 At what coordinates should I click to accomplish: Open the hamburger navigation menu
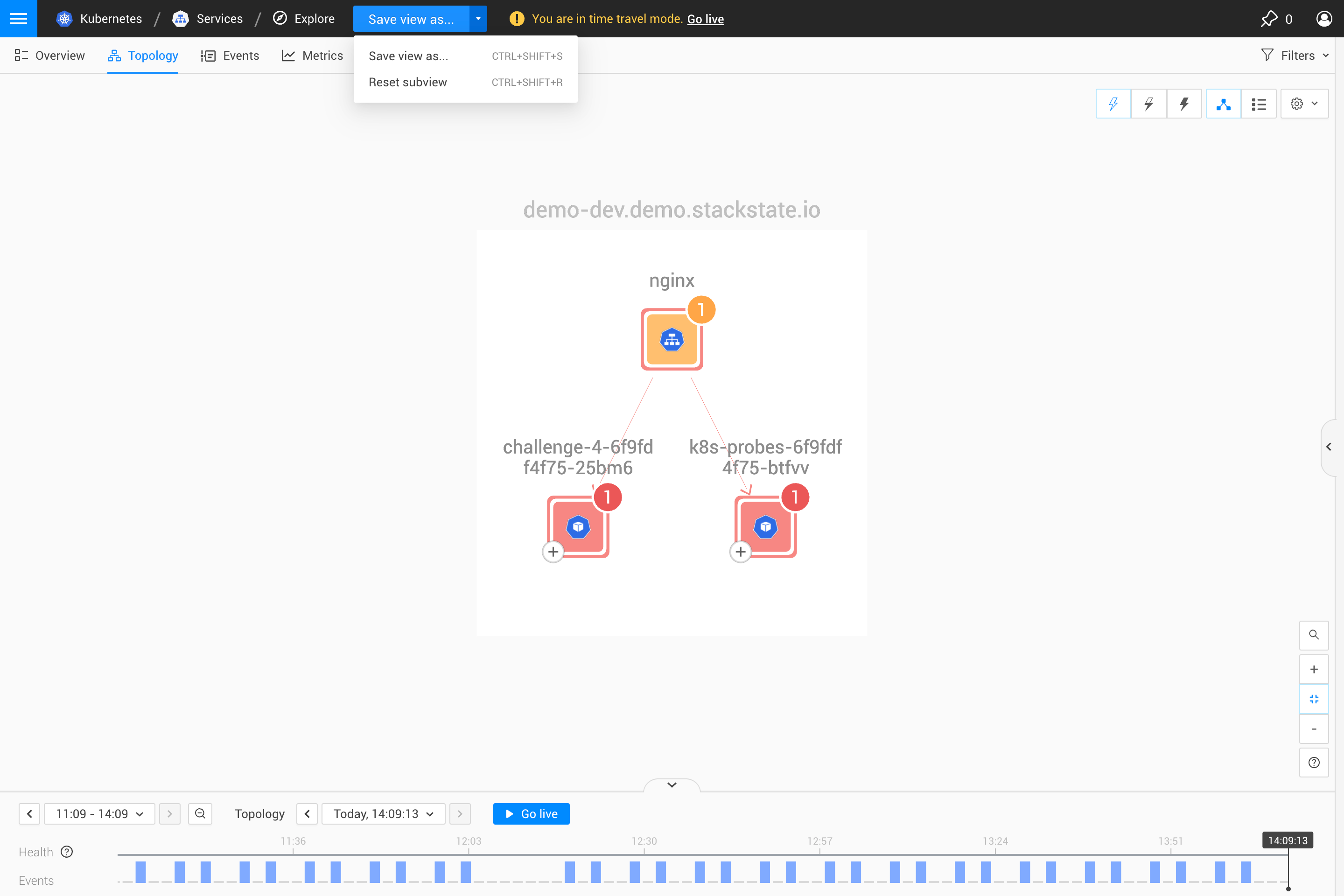point(18,18)
